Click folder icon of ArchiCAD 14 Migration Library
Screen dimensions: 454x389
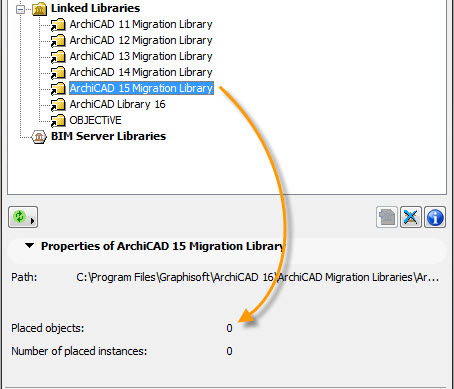pyautogui.click(x=58, y=72)
